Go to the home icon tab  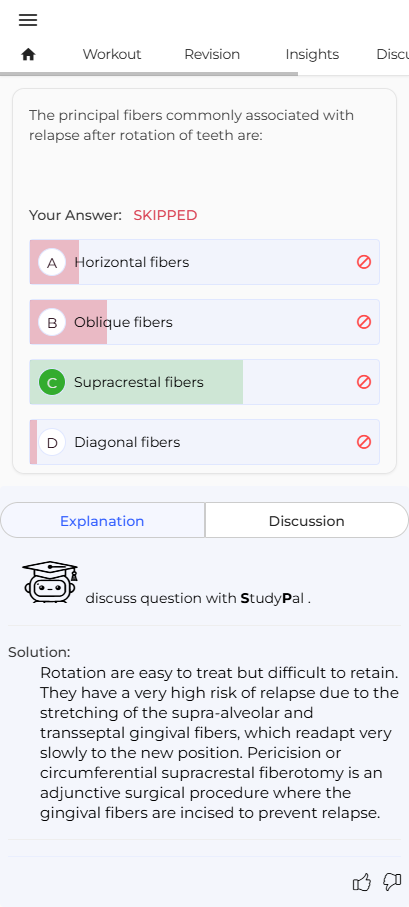tap(28, 54)
